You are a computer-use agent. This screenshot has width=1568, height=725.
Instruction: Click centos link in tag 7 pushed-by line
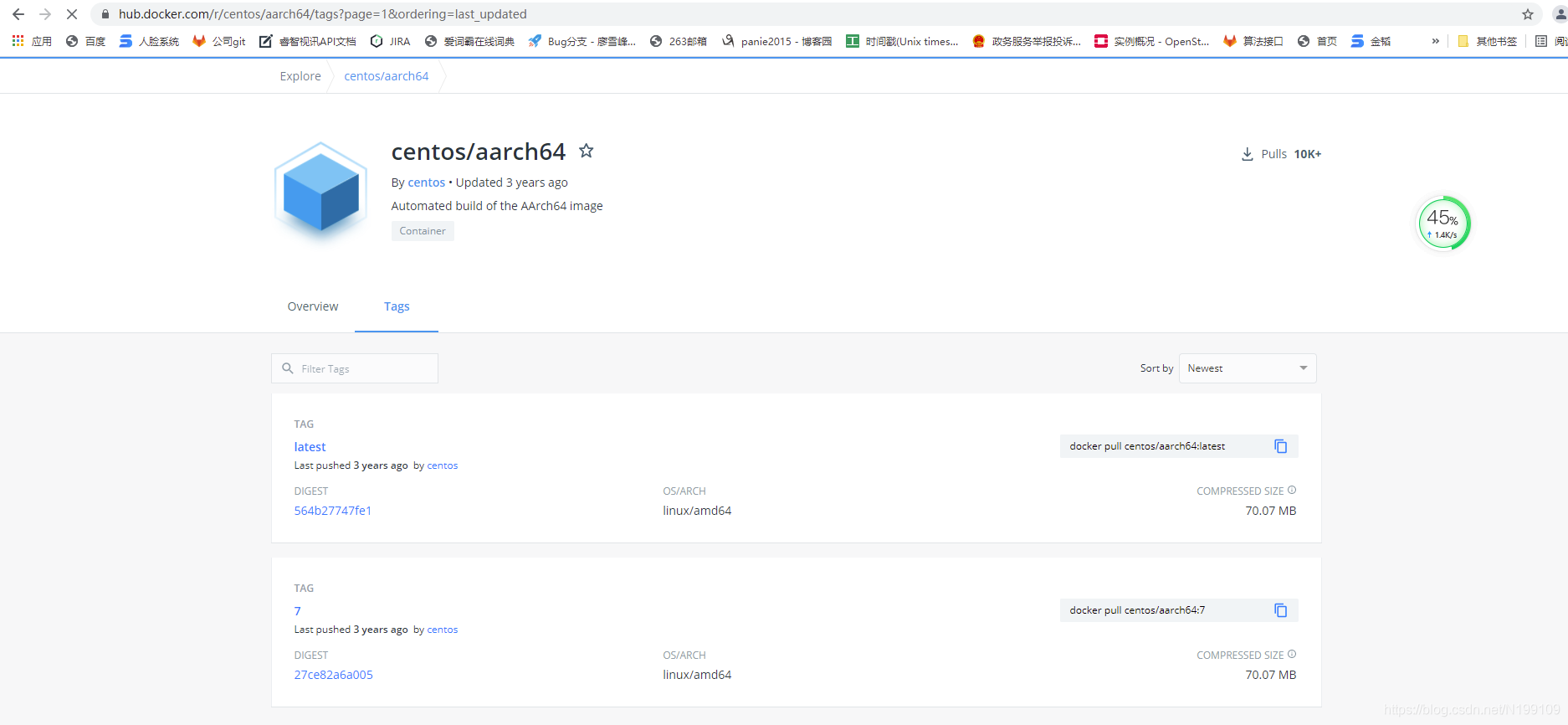[x=443, y=630]
